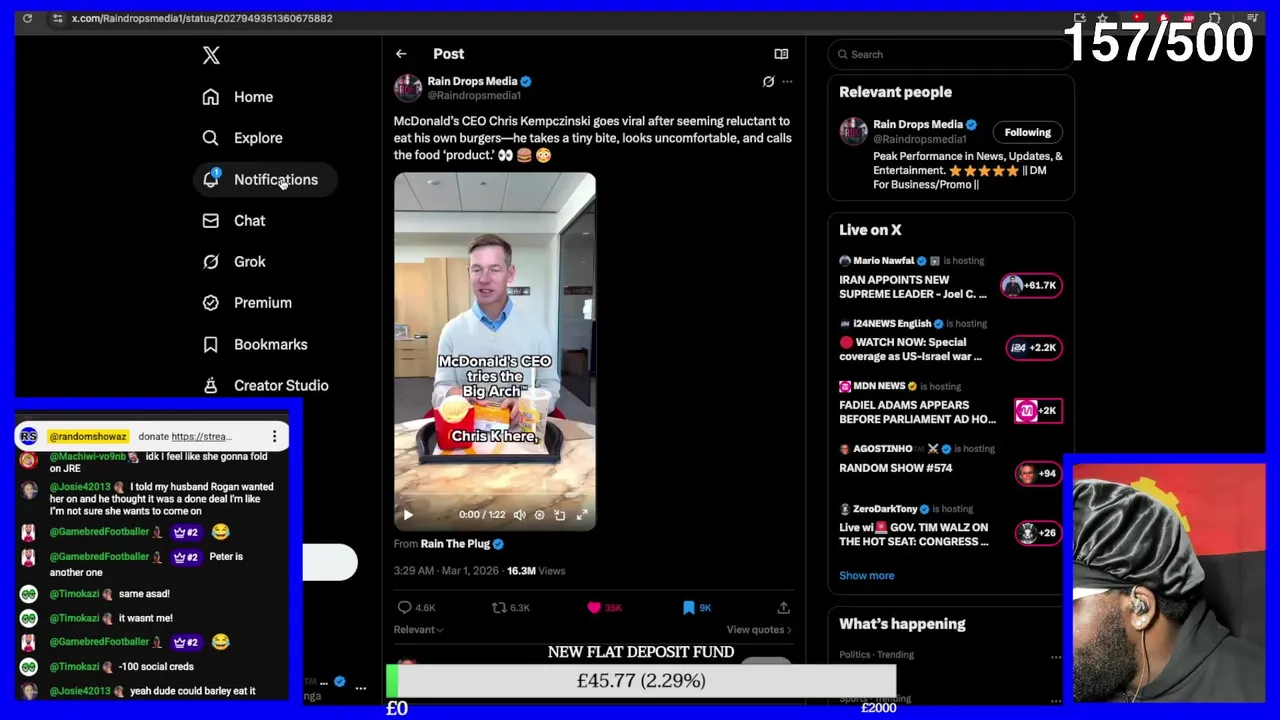
Task: Click the X Search field
Action: tap(950, 55)
